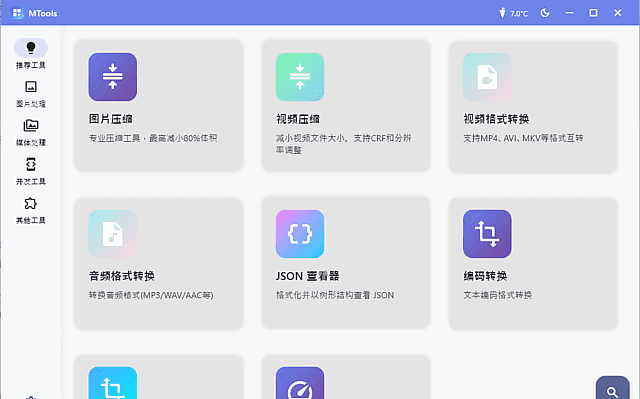
Task: Click the 图片压缩 purple compress icon
Action: [113, 77]
